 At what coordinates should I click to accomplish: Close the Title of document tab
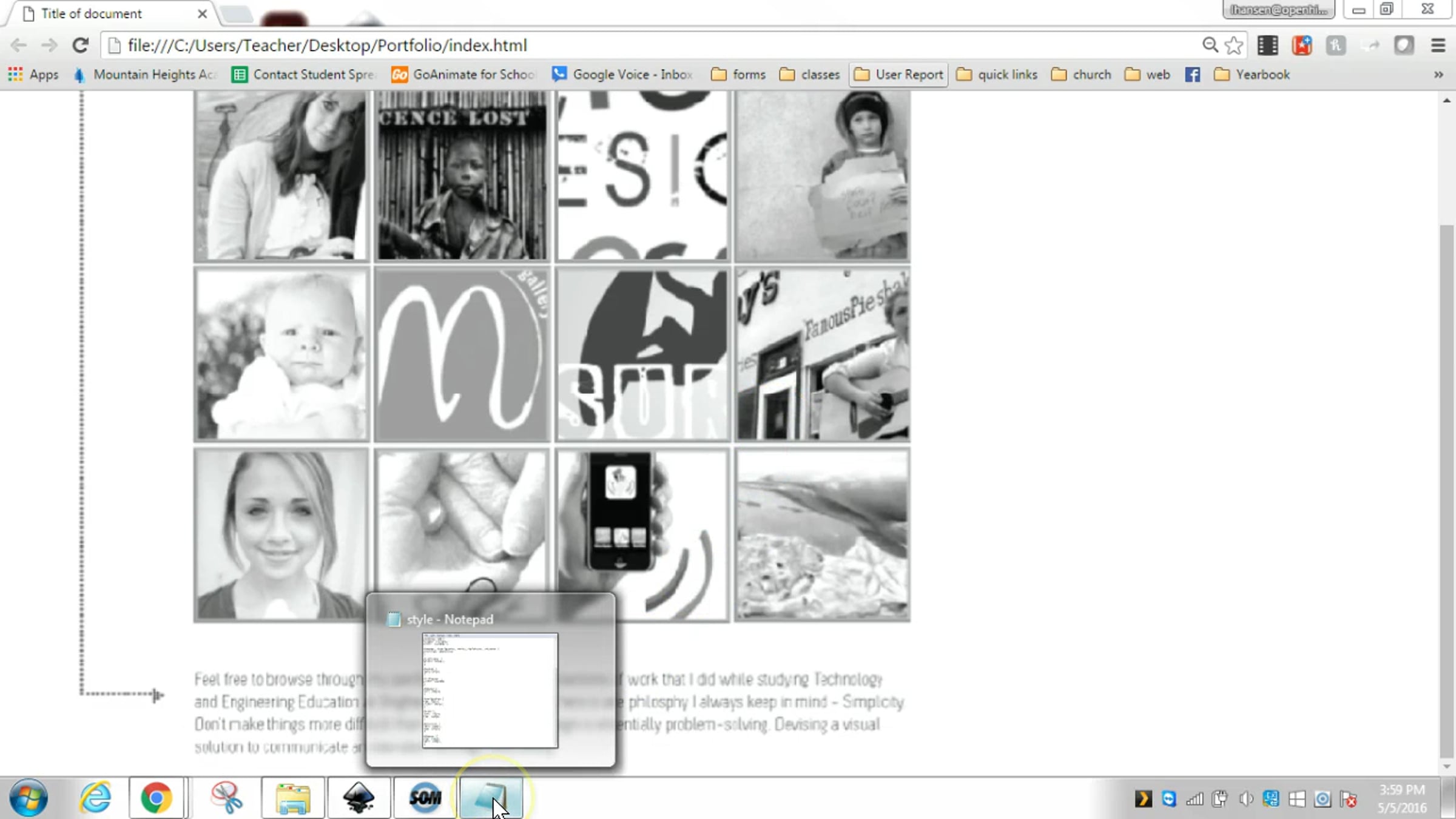tap(202, 13)
